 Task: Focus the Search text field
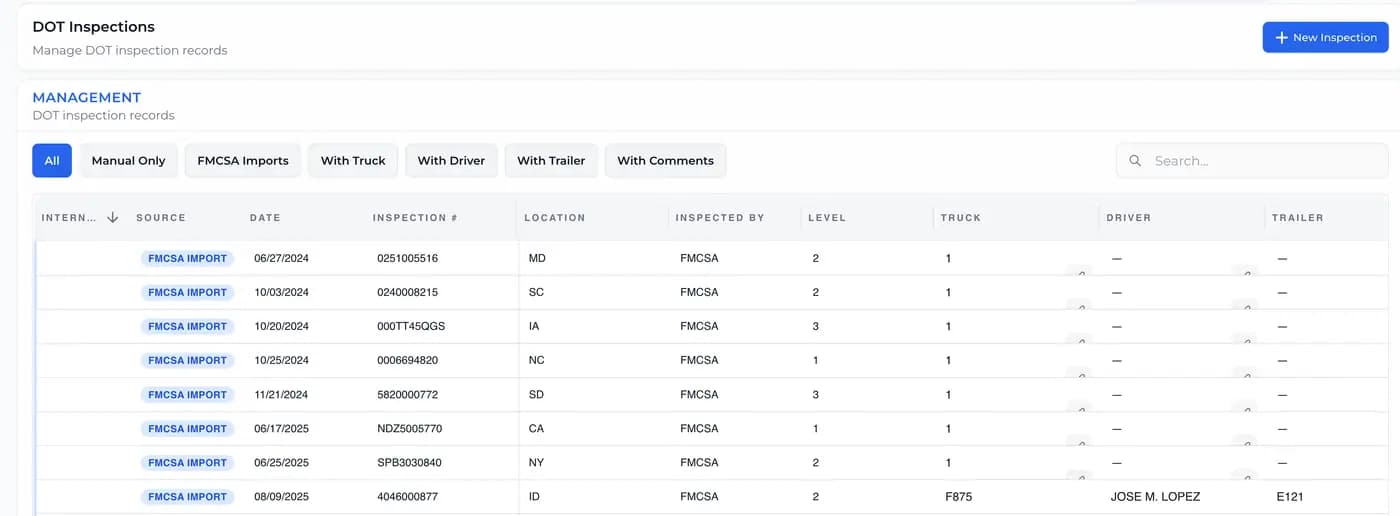click(x=1260, y=161)
